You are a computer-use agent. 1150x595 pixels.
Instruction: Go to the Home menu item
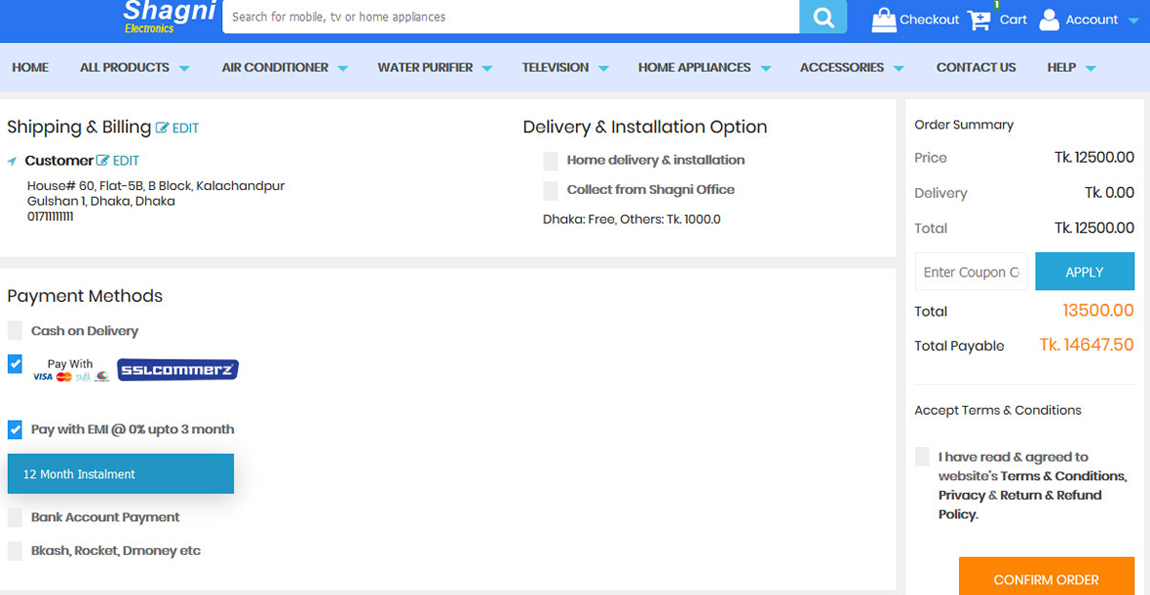30,68
